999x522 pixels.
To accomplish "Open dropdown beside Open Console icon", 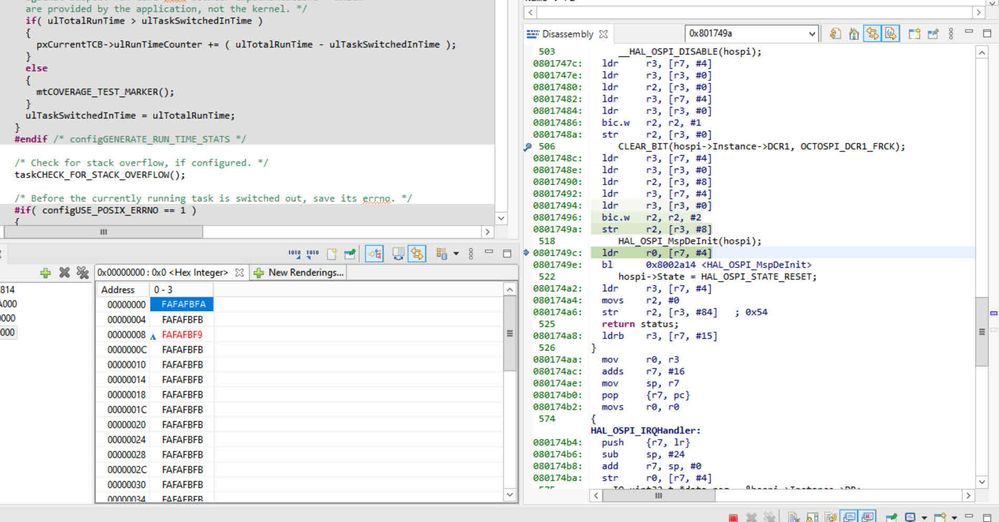I will pyautogui.click(x=954, y=518).
